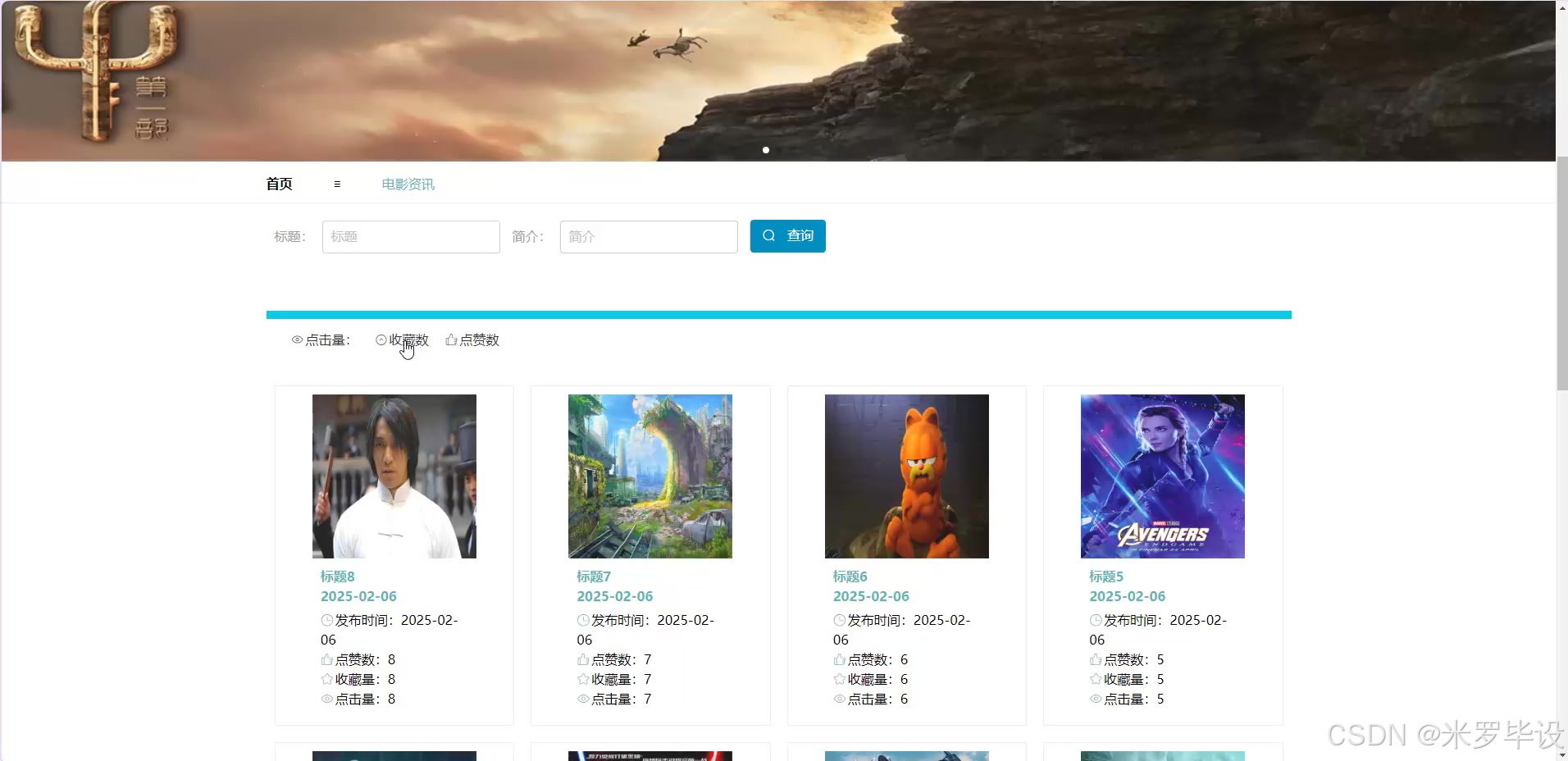Click the 2025-02-06 date under 标题5
This screenshot has width=1568, height=761.
(x=1127, y=596)
